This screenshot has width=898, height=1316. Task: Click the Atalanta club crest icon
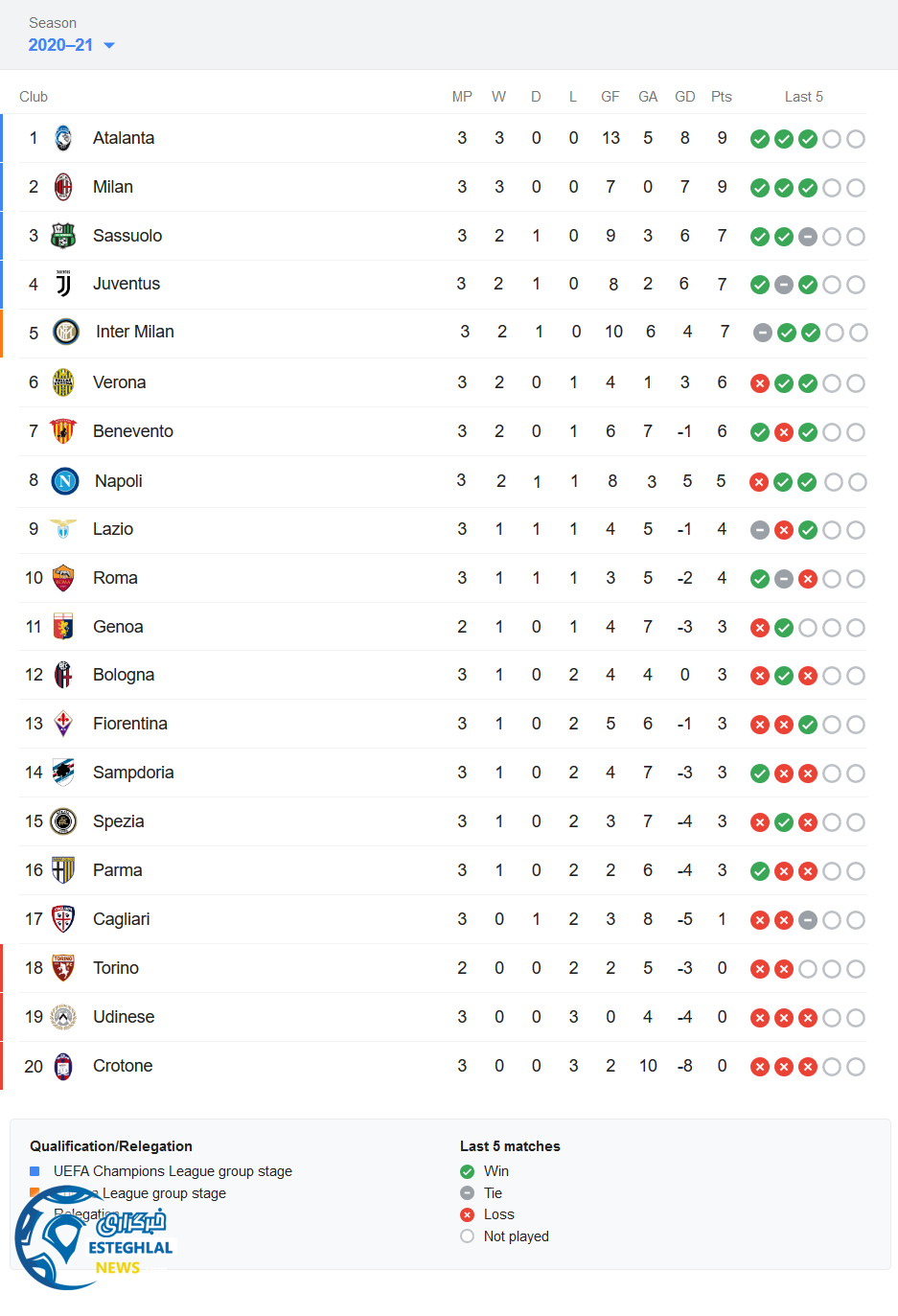[63, 138]
